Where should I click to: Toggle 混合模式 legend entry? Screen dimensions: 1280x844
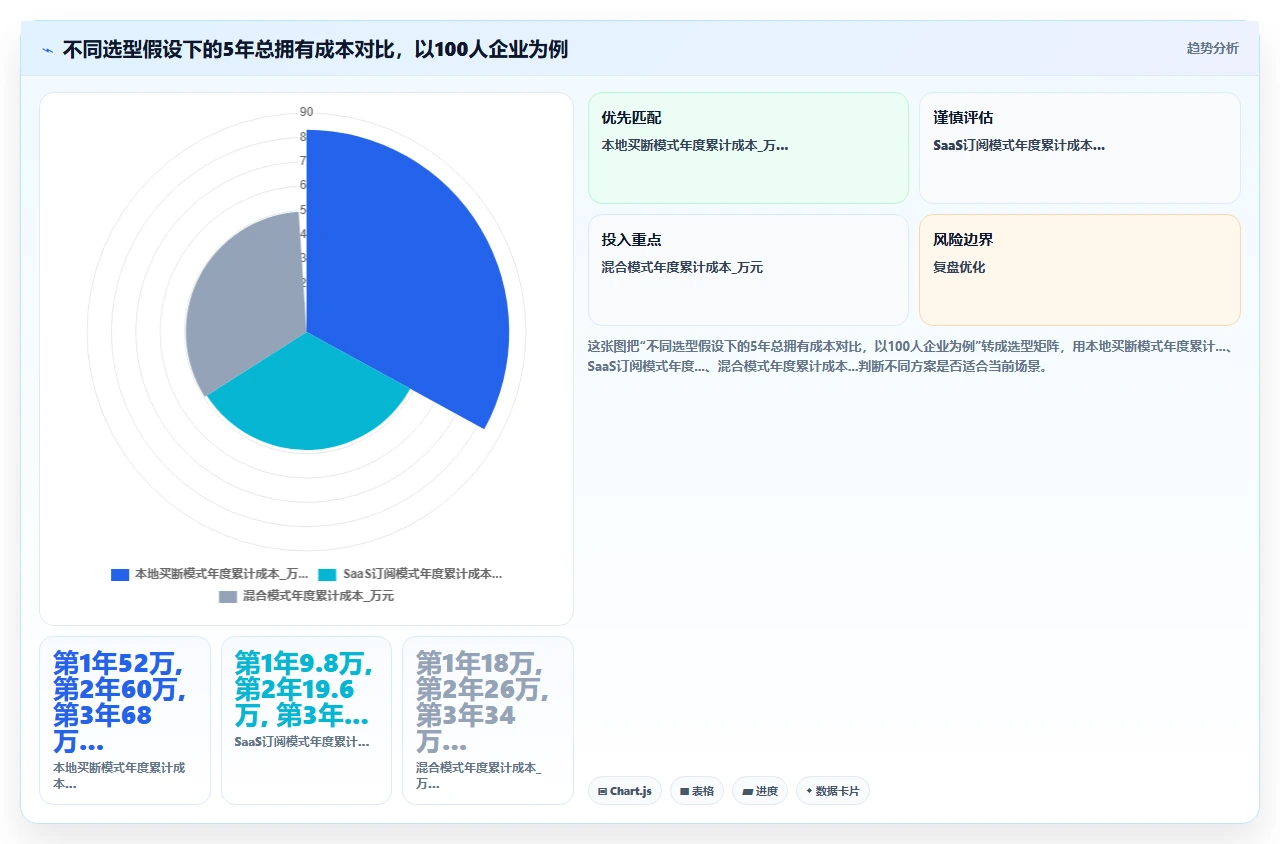306,596
